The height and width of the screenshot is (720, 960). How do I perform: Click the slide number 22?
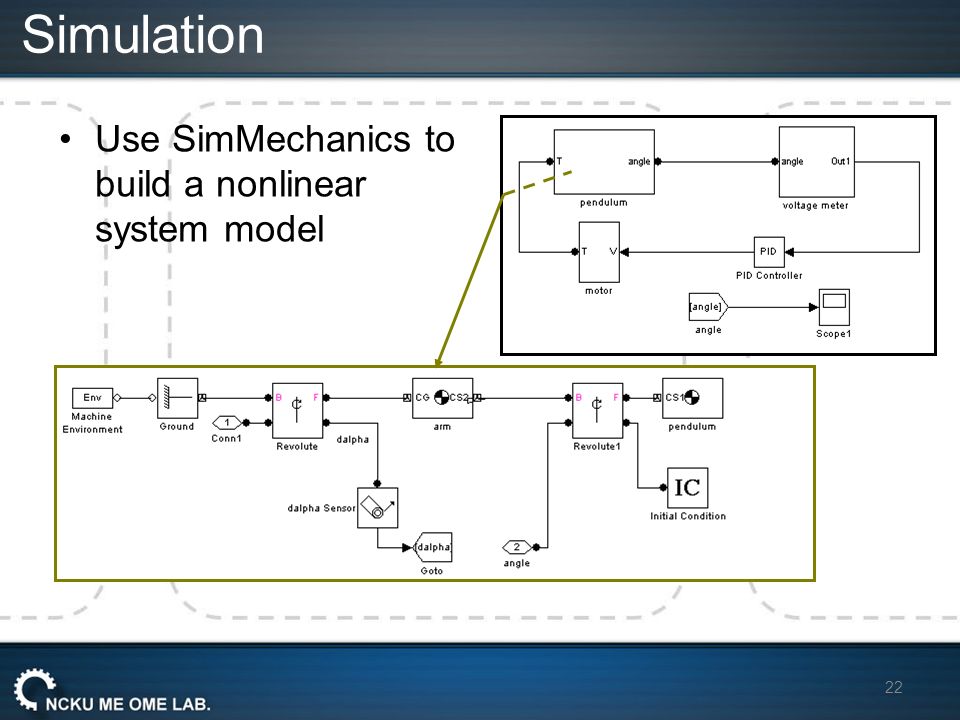(x=893, y=687)
